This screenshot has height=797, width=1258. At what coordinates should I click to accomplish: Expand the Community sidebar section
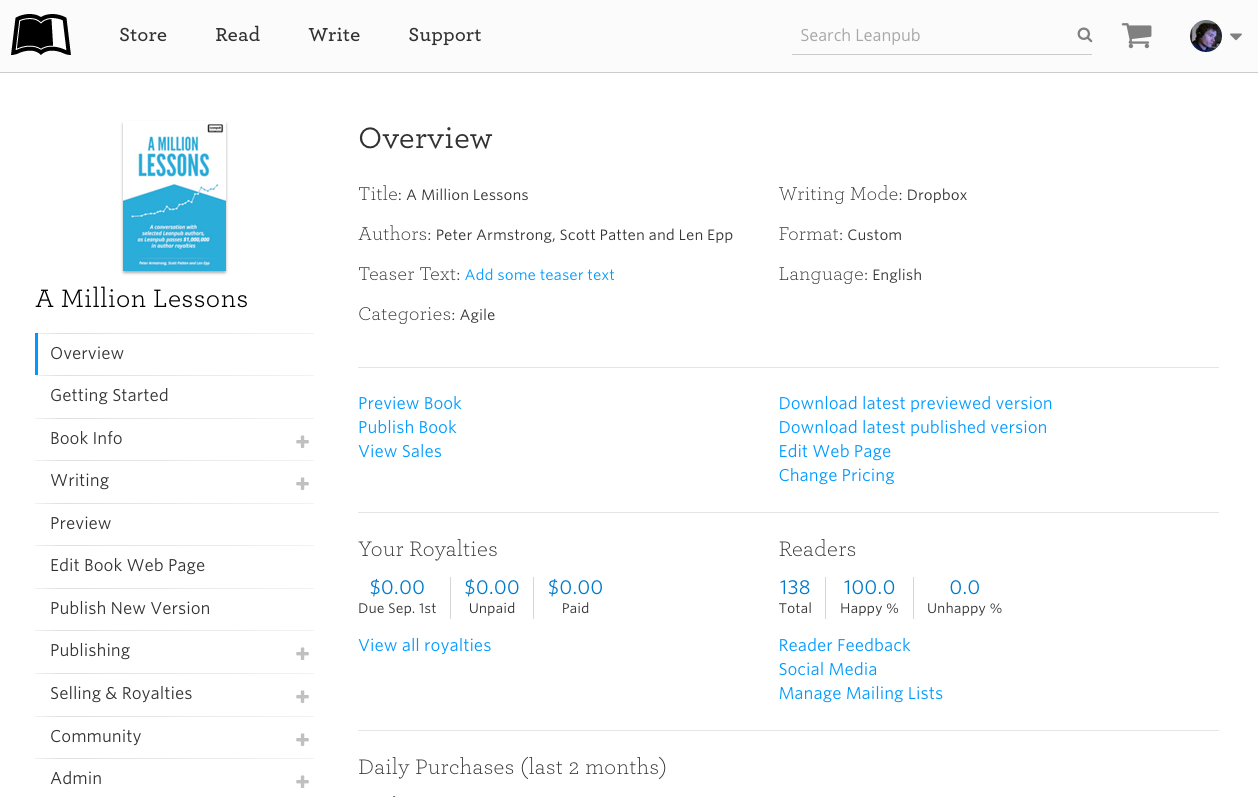(302, 739)
